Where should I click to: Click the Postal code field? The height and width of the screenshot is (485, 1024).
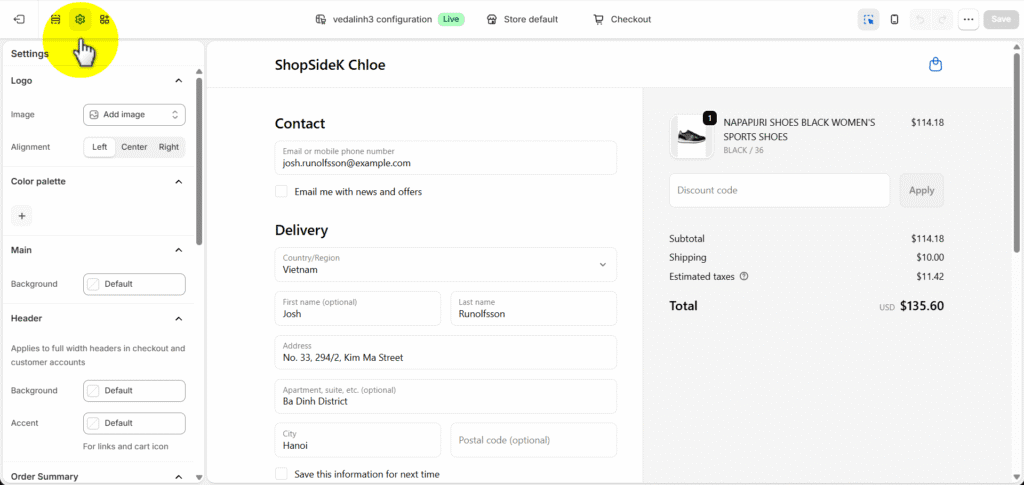pyautogui.click(x=534, y=440)
